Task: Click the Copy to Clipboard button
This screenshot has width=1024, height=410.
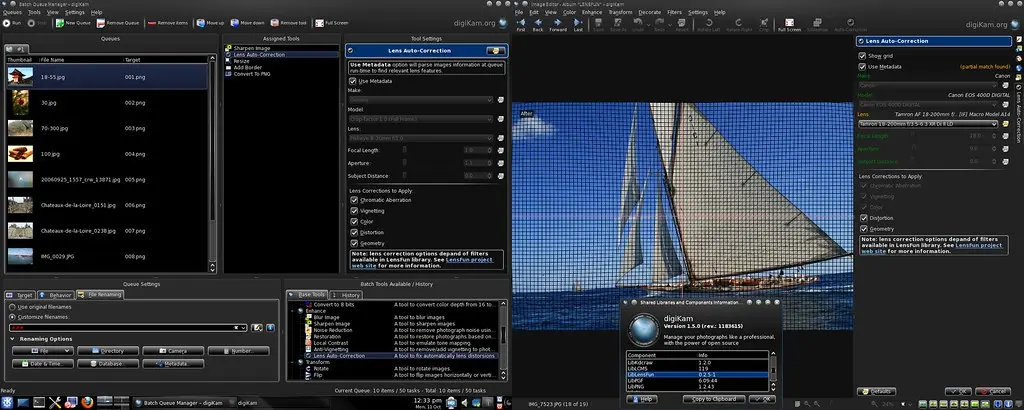Action: tap(714, 398)
